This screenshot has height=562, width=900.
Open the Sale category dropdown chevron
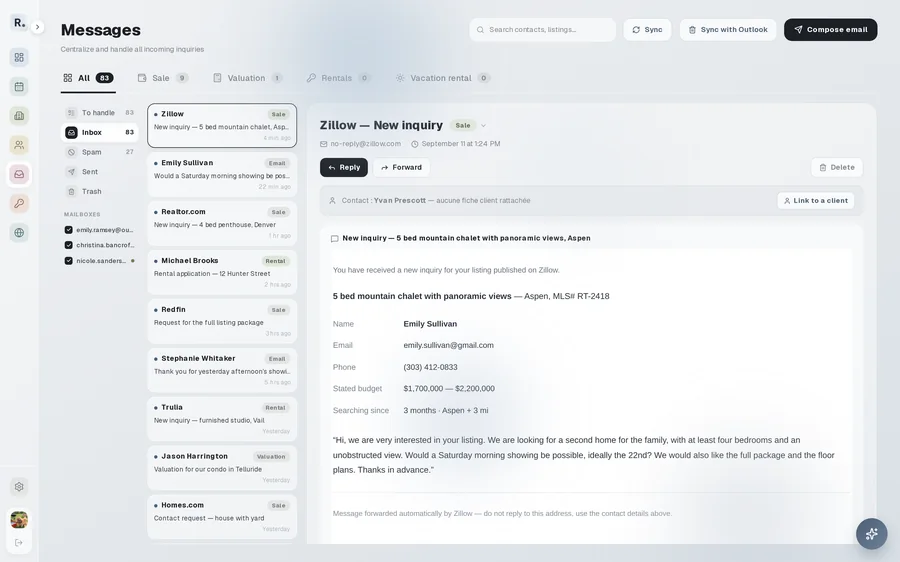483,126
